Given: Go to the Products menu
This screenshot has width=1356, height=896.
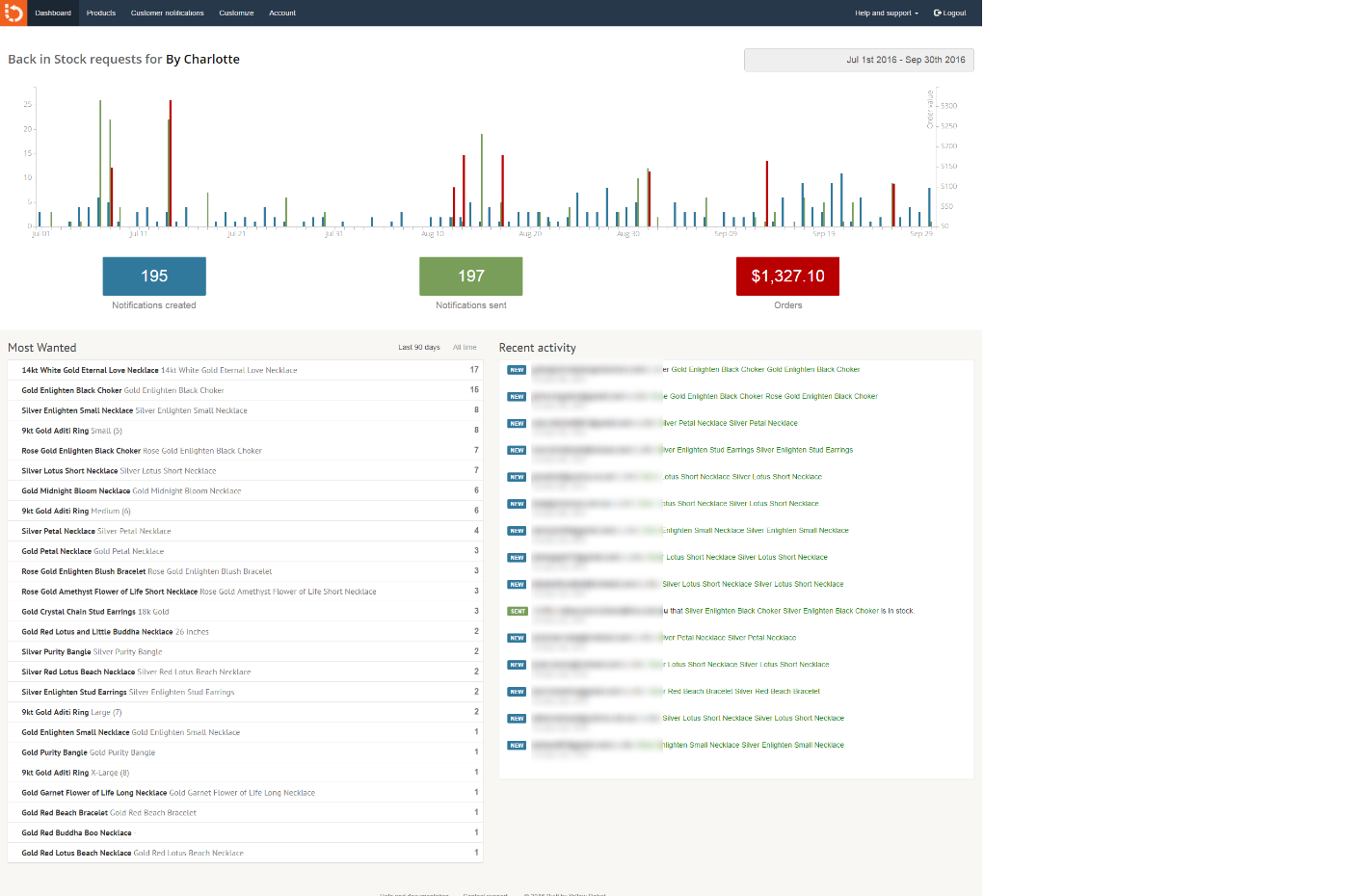Looking at the screenshot, I should [x=101, y=13].
